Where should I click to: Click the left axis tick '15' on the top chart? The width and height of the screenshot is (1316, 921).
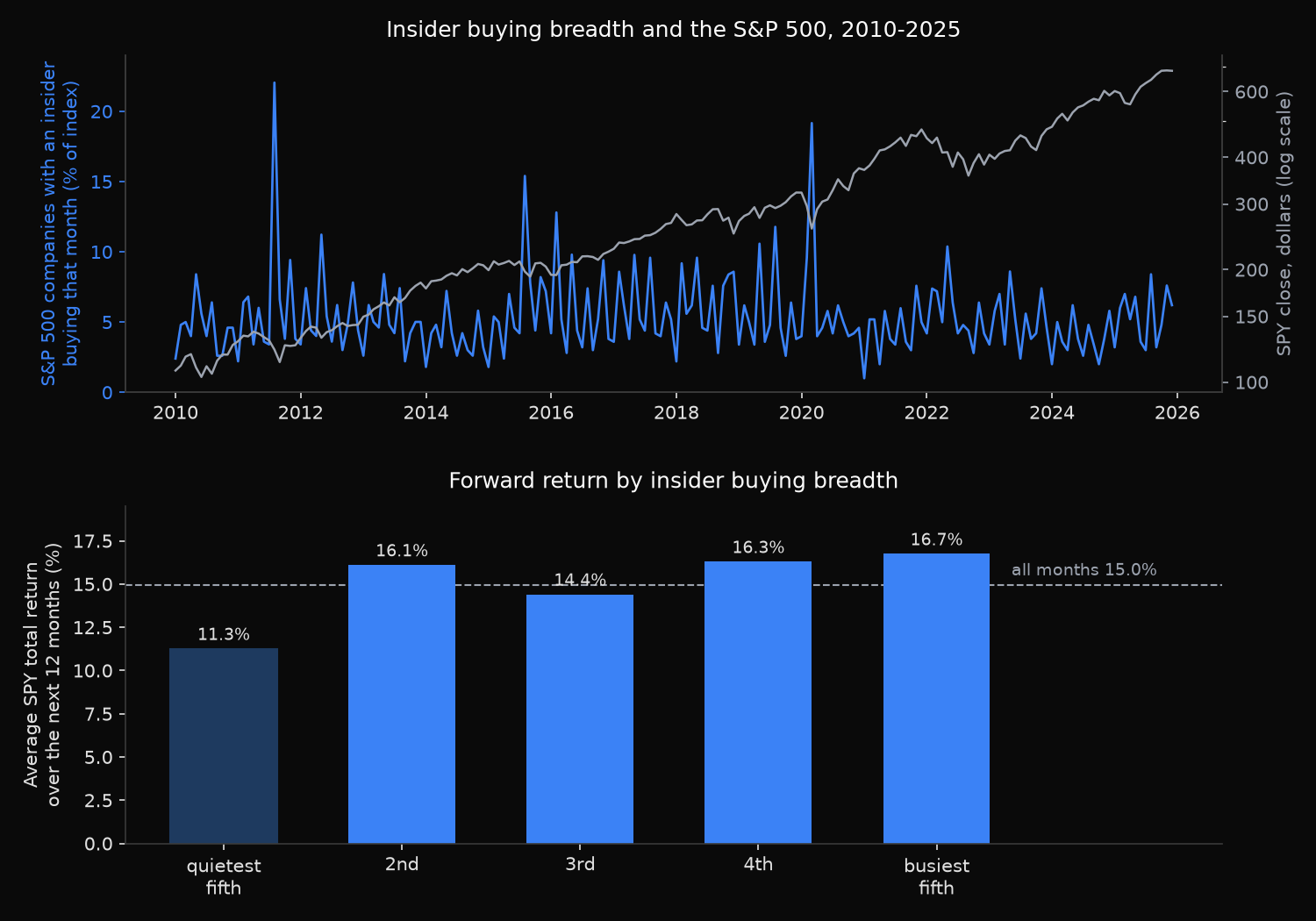point(103,182)
